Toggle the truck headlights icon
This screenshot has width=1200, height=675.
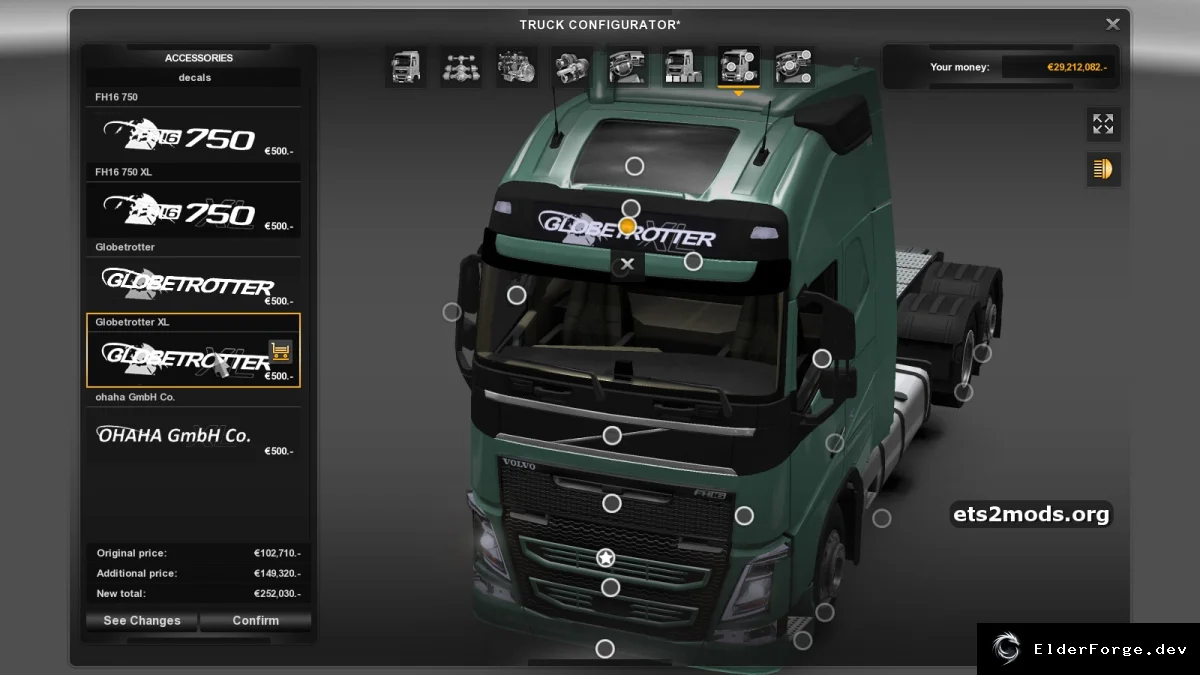coord(1103,169)
